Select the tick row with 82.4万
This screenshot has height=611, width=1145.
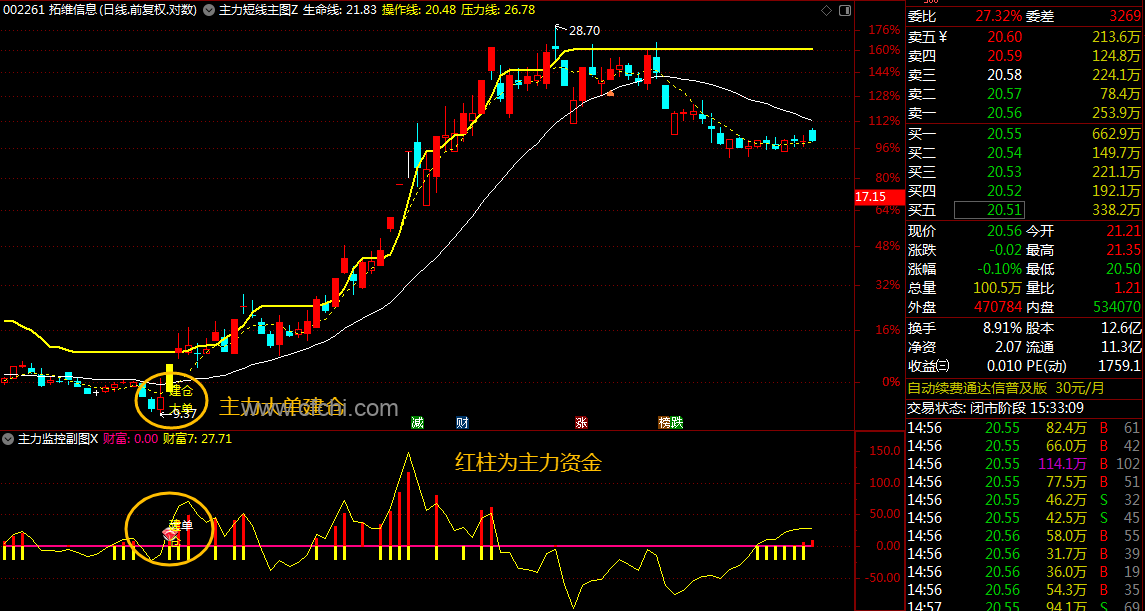(x=1025, y=427)
